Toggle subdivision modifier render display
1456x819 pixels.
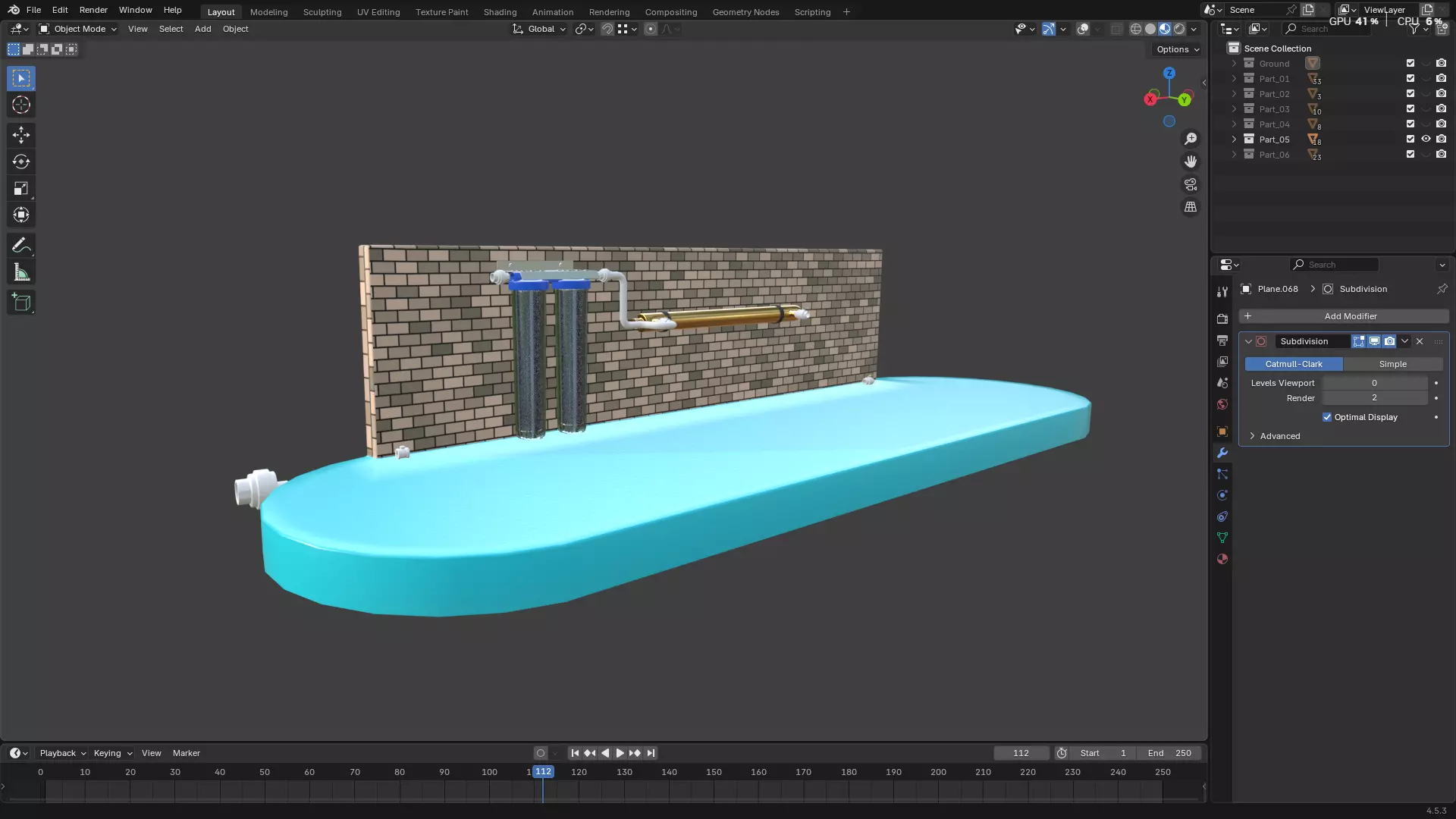click(1389, 341)
